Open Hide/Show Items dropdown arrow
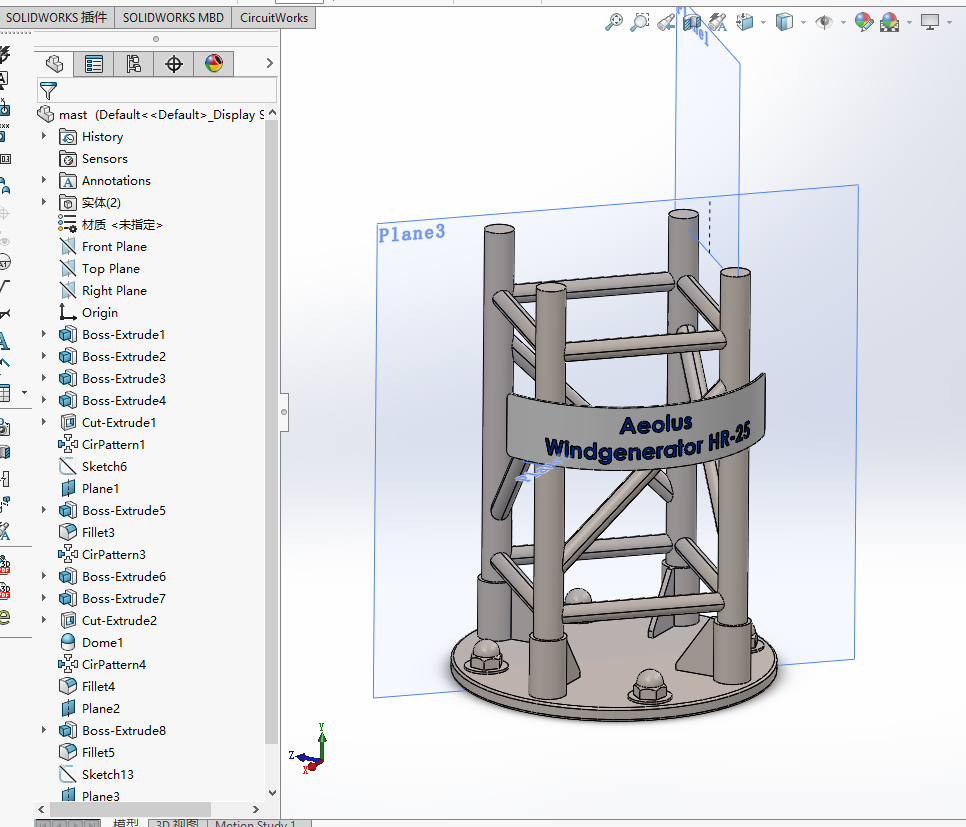The height and width of the screenshot is (827, 966). click(x=843, y=23)
